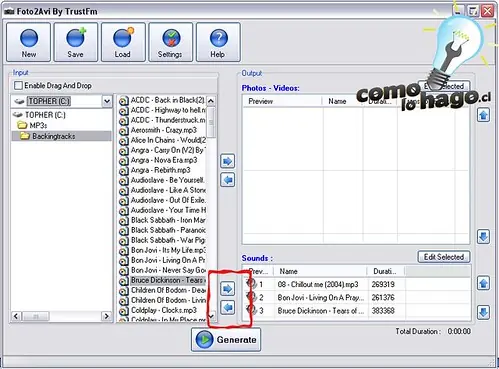The height and width of the screenshot is (369, 499).
Task: Click Name column header in Sounds list
Action: 320,271
